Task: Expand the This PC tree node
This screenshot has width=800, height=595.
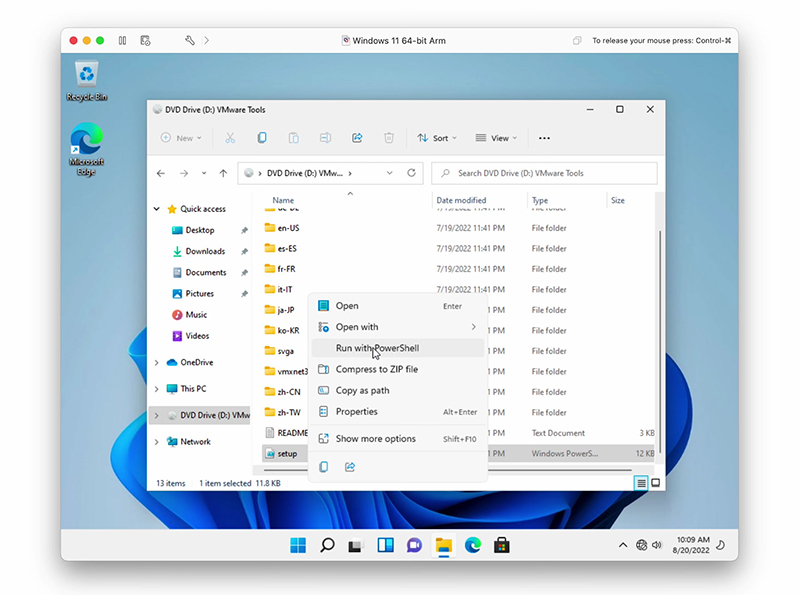Action: pos(157,389)
